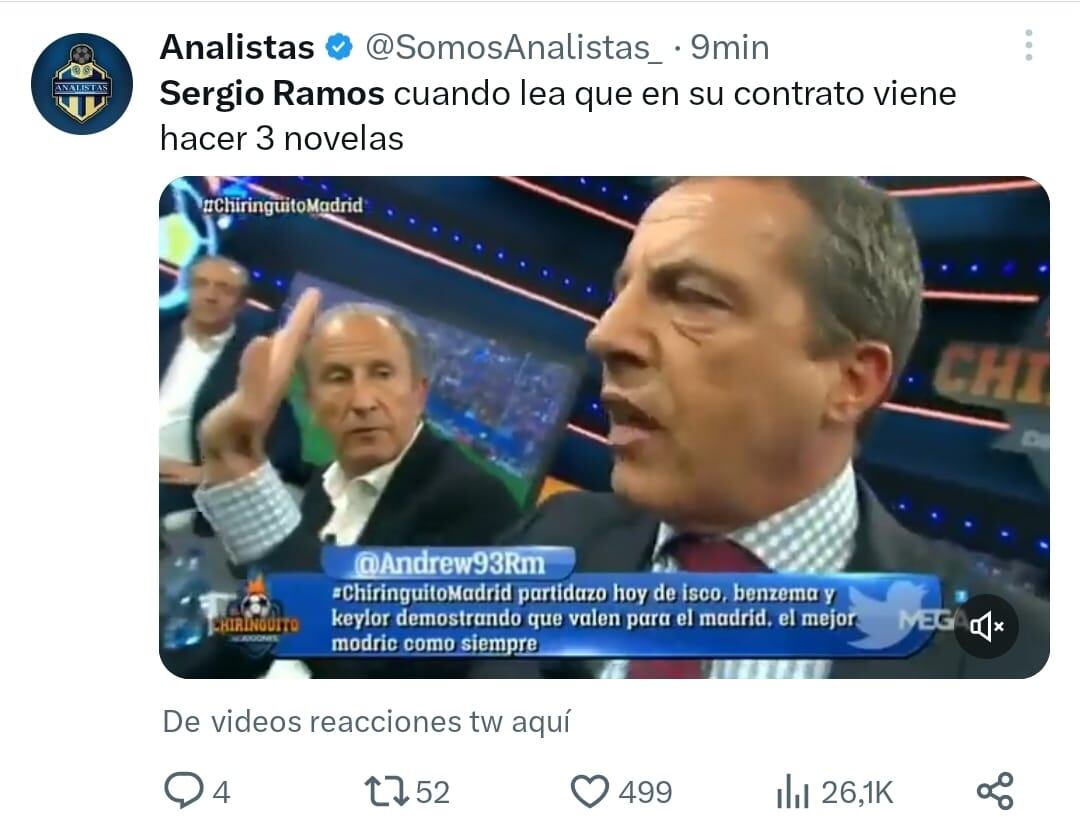The width and height of the screenshot is (1080, 821).
Task: Open the Analistas display name link
Action: 237,48
